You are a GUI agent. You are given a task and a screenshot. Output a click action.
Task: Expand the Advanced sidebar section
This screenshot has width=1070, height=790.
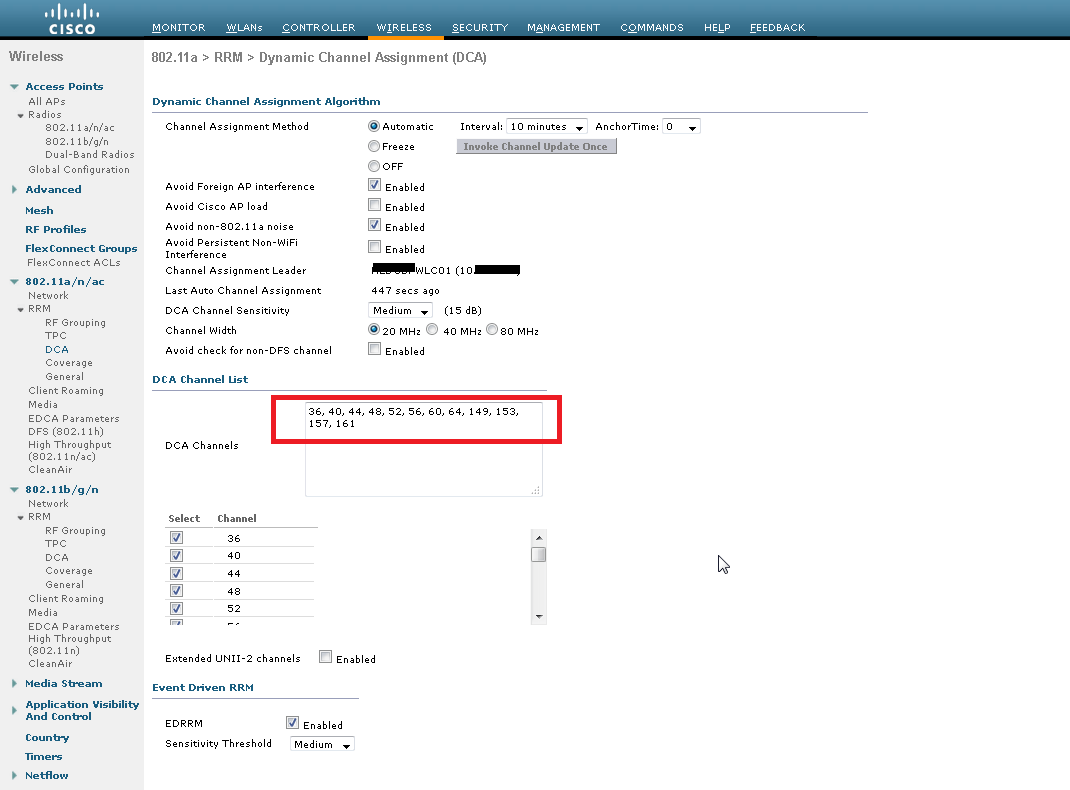15,190
